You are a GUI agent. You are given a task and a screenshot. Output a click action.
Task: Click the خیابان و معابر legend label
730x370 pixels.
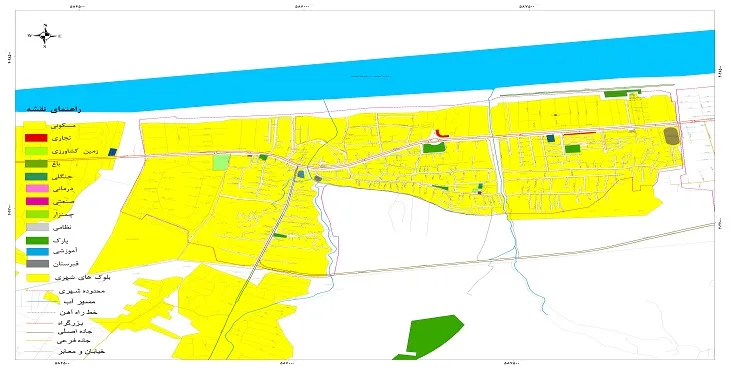(81, 351)
